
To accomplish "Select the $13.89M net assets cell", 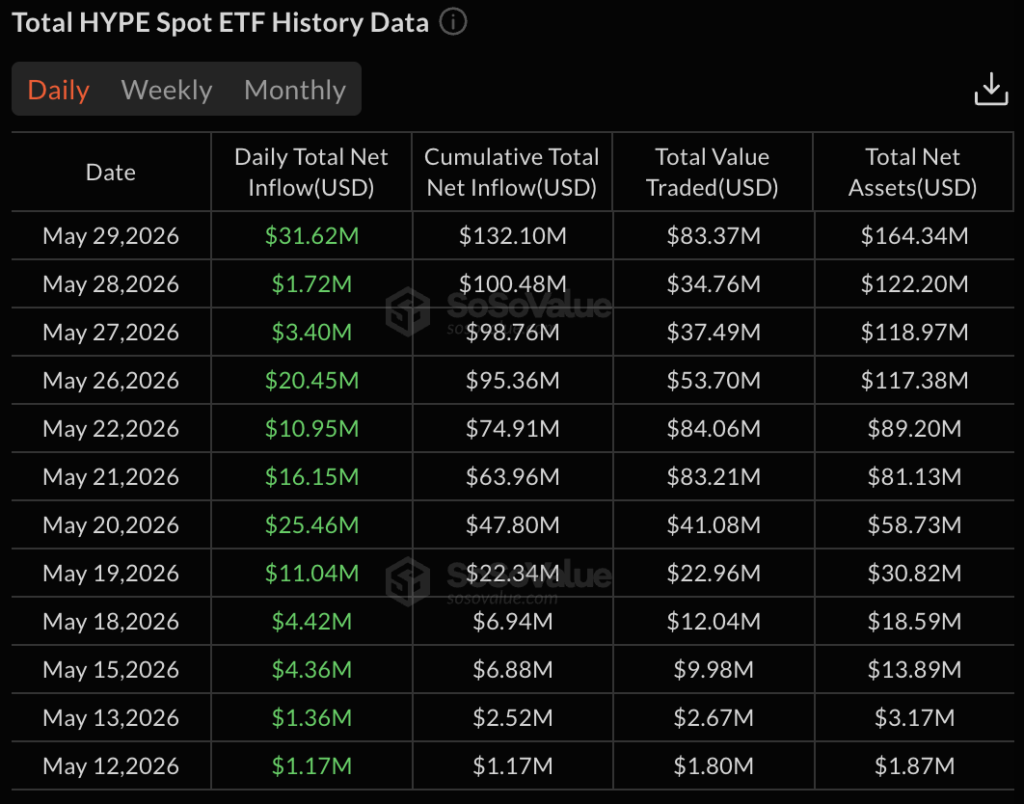I will coord(914,670).
